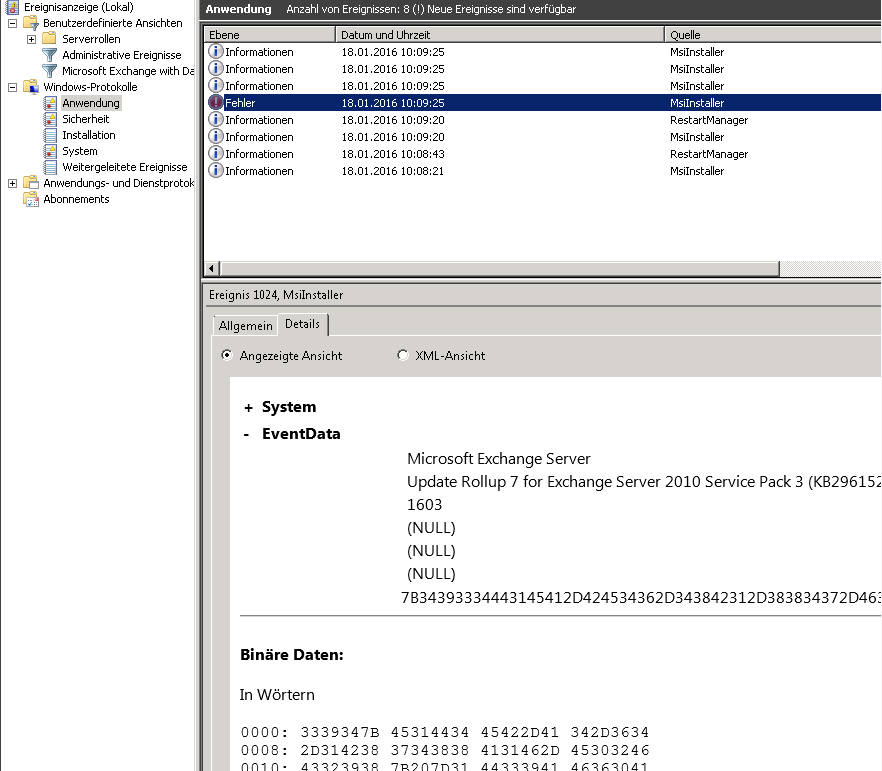The image size is (882, 771).
Task: Select Weitergeleitete Ereignisse in the tree
Action: 125,167
